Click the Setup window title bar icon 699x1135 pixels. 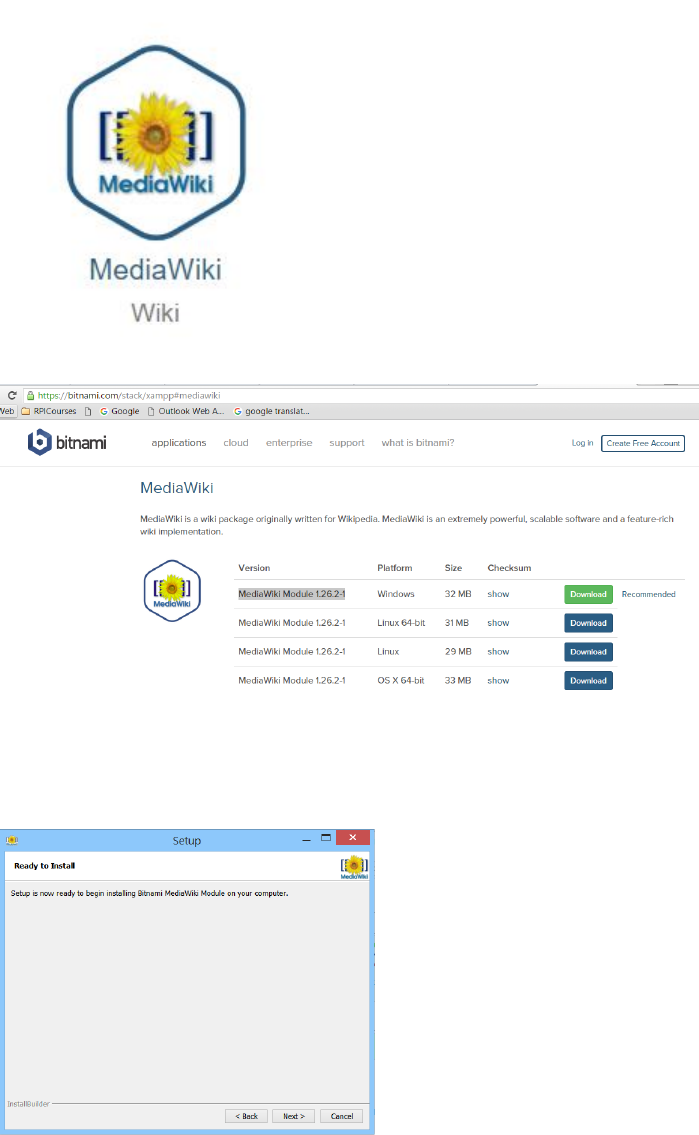click(x=12, y=840)
